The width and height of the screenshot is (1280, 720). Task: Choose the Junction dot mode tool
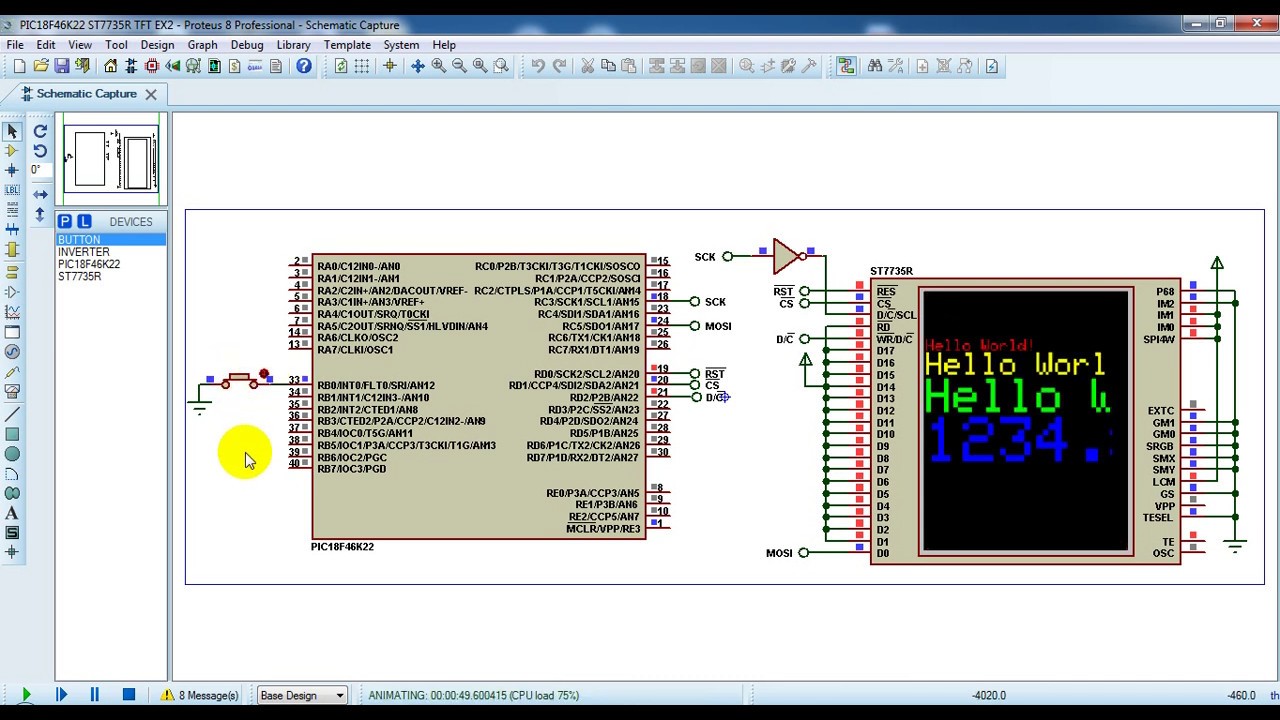12,170
